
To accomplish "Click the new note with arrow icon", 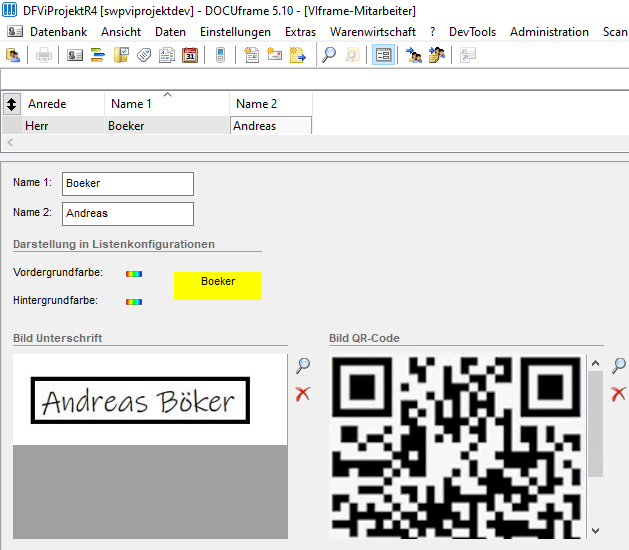I will point(298,55).
